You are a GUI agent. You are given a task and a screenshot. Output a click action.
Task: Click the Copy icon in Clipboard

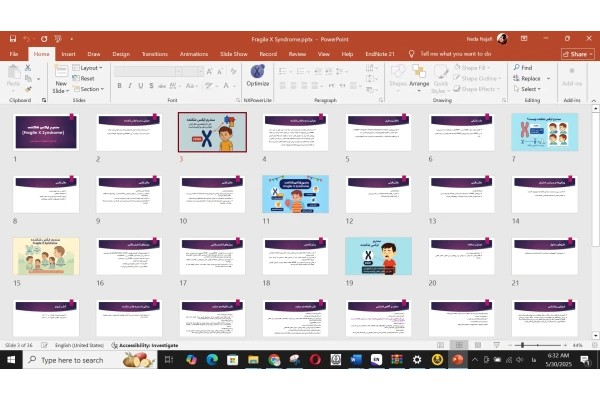(x=28, y=78)
